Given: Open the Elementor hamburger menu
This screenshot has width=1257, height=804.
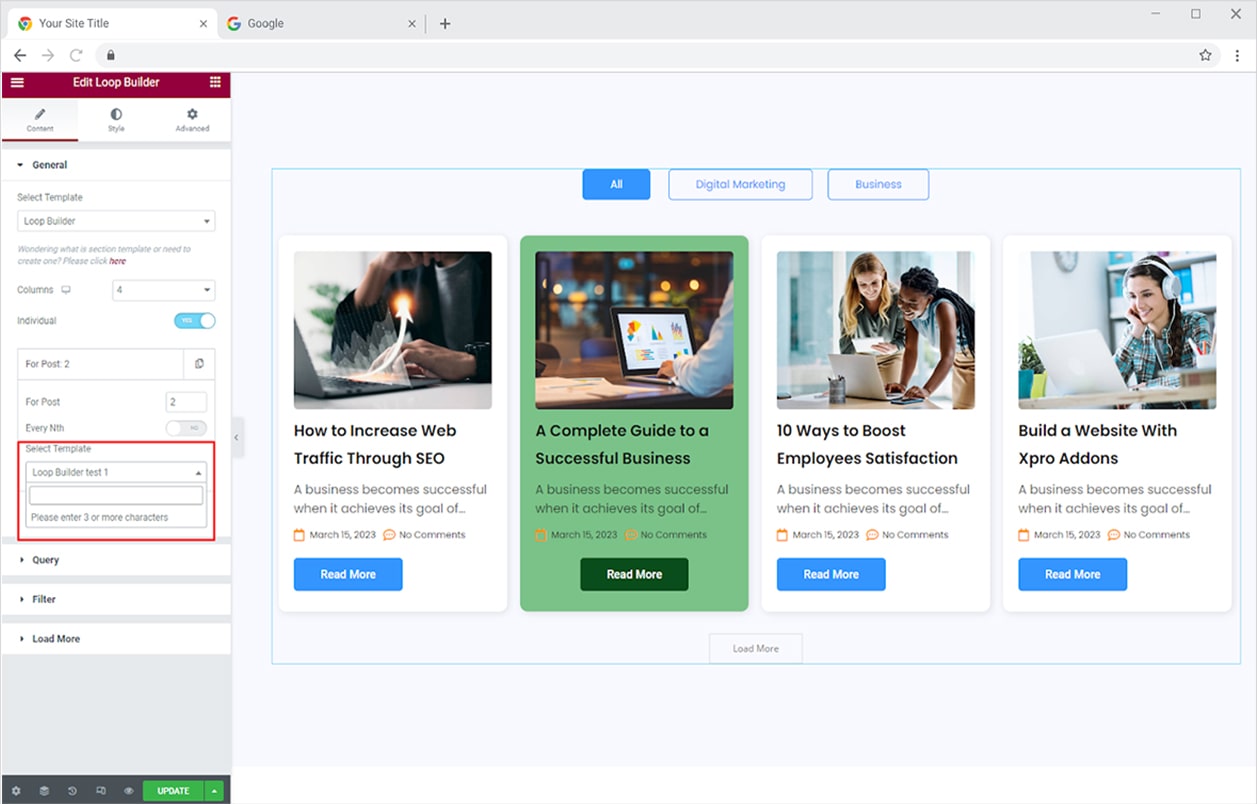Looking at the screenshot, I should (x=17, y=82).
